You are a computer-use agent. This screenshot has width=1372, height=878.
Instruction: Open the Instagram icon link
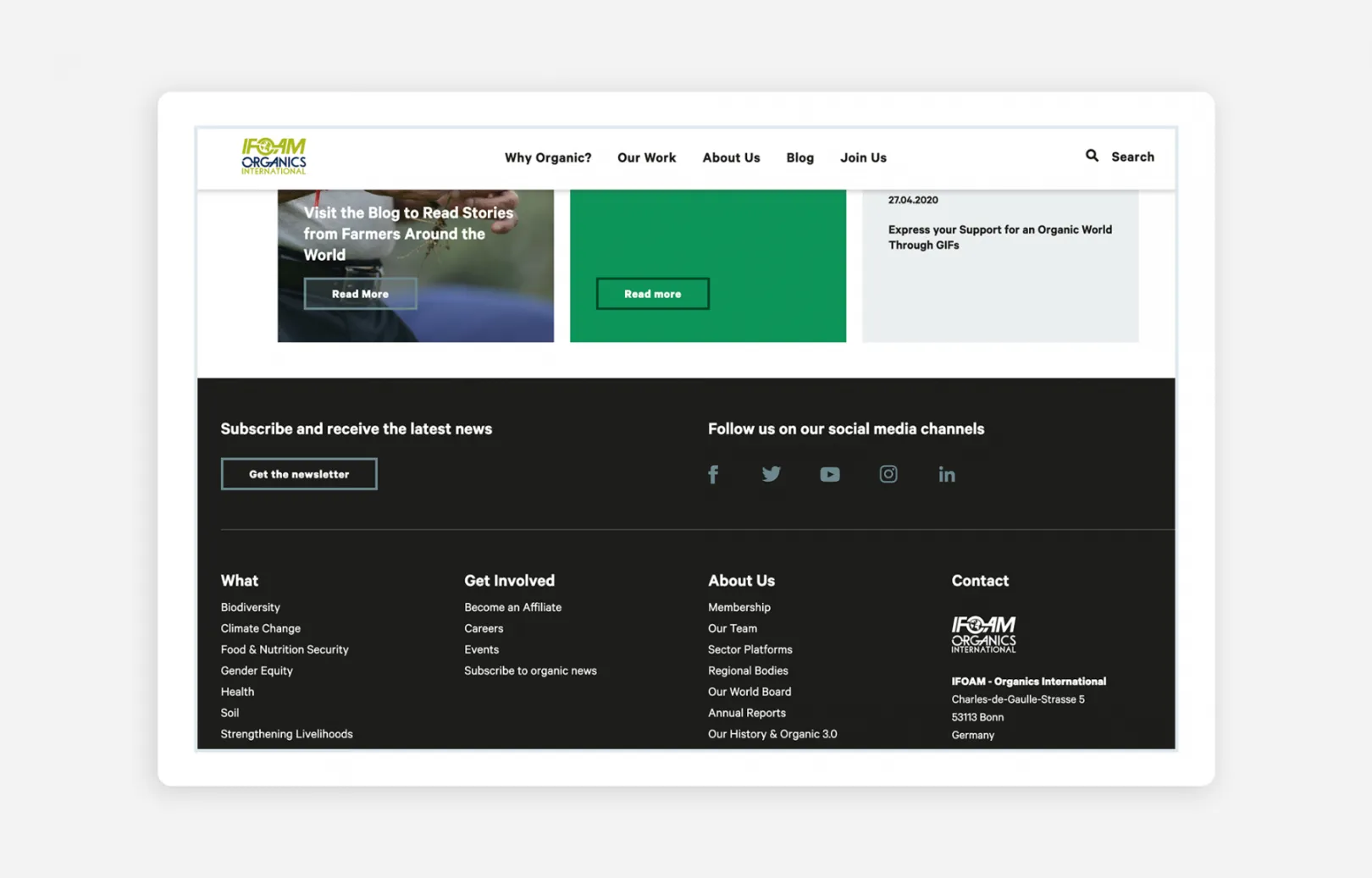coord(888,474)
